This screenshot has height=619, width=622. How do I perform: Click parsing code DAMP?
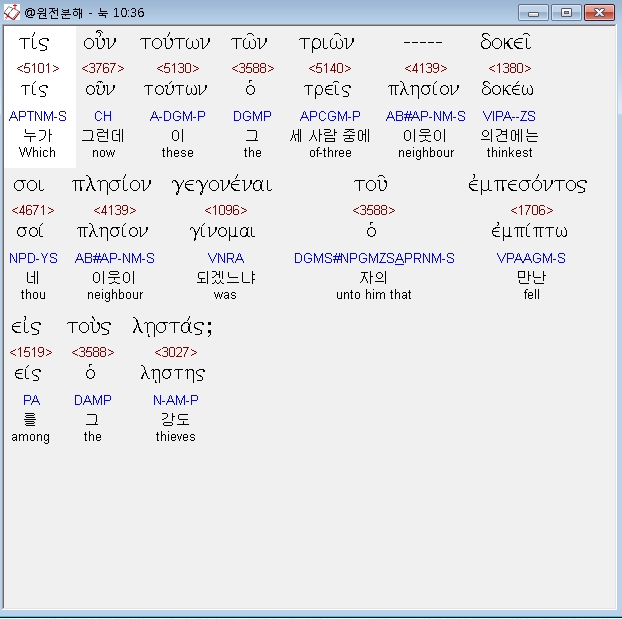pos(92,400)
